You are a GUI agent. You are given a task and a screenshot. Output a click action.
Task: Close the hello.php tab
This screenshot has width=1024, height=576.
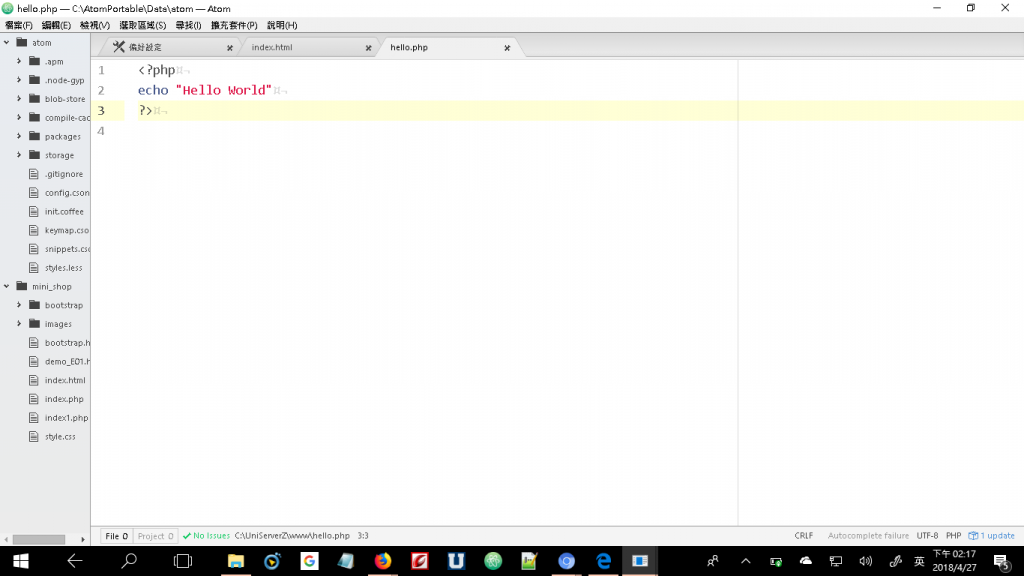(507, 48)
